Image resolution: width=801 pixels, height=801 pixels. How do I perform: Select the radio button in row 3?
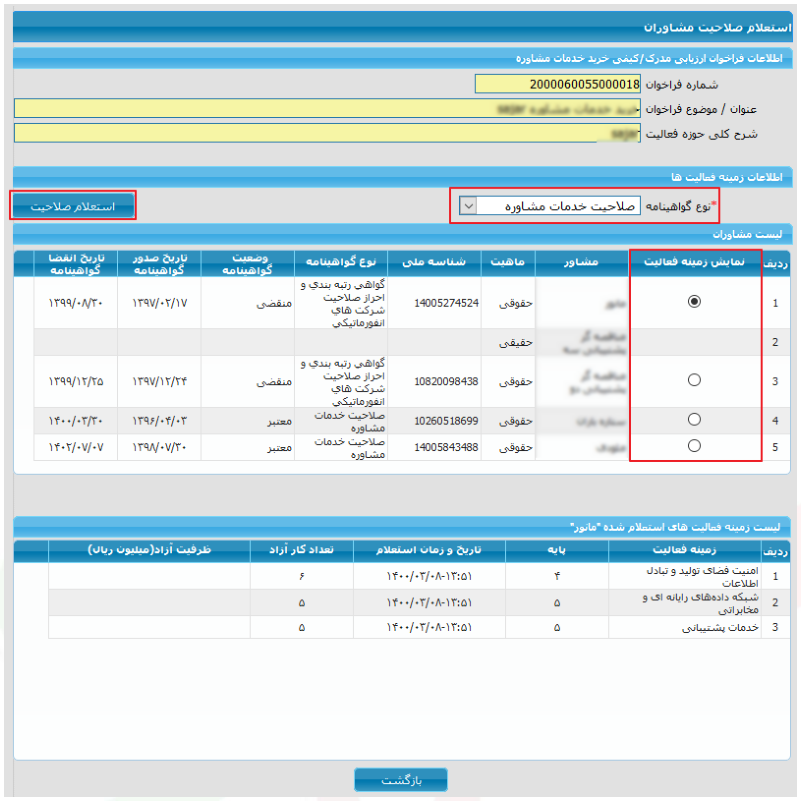[694, 380]
